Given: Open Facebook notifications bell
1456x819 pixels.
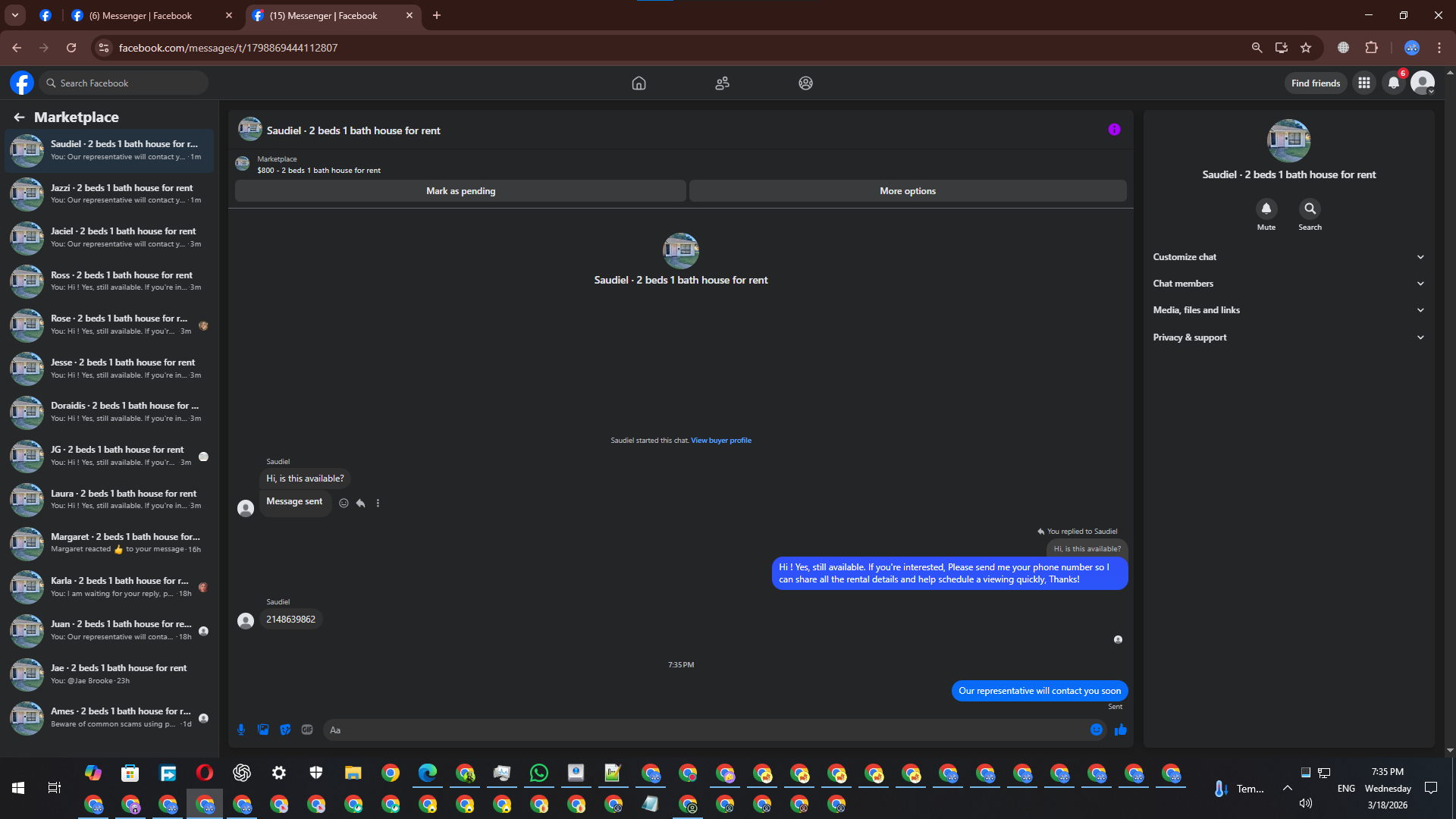Looking at the screenshot, I should click(x=1394, y=83).
